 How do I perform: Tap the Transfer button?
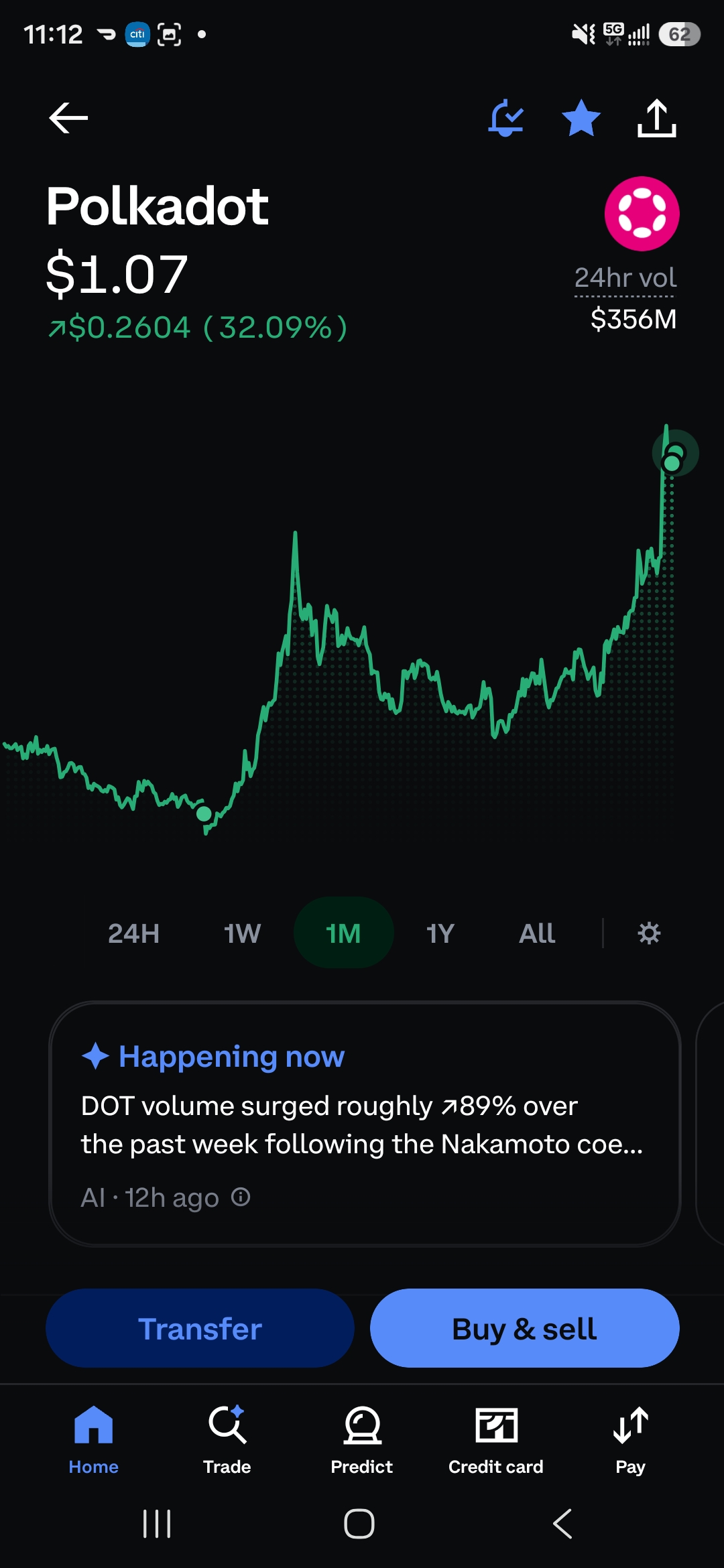pos(200,1328)
